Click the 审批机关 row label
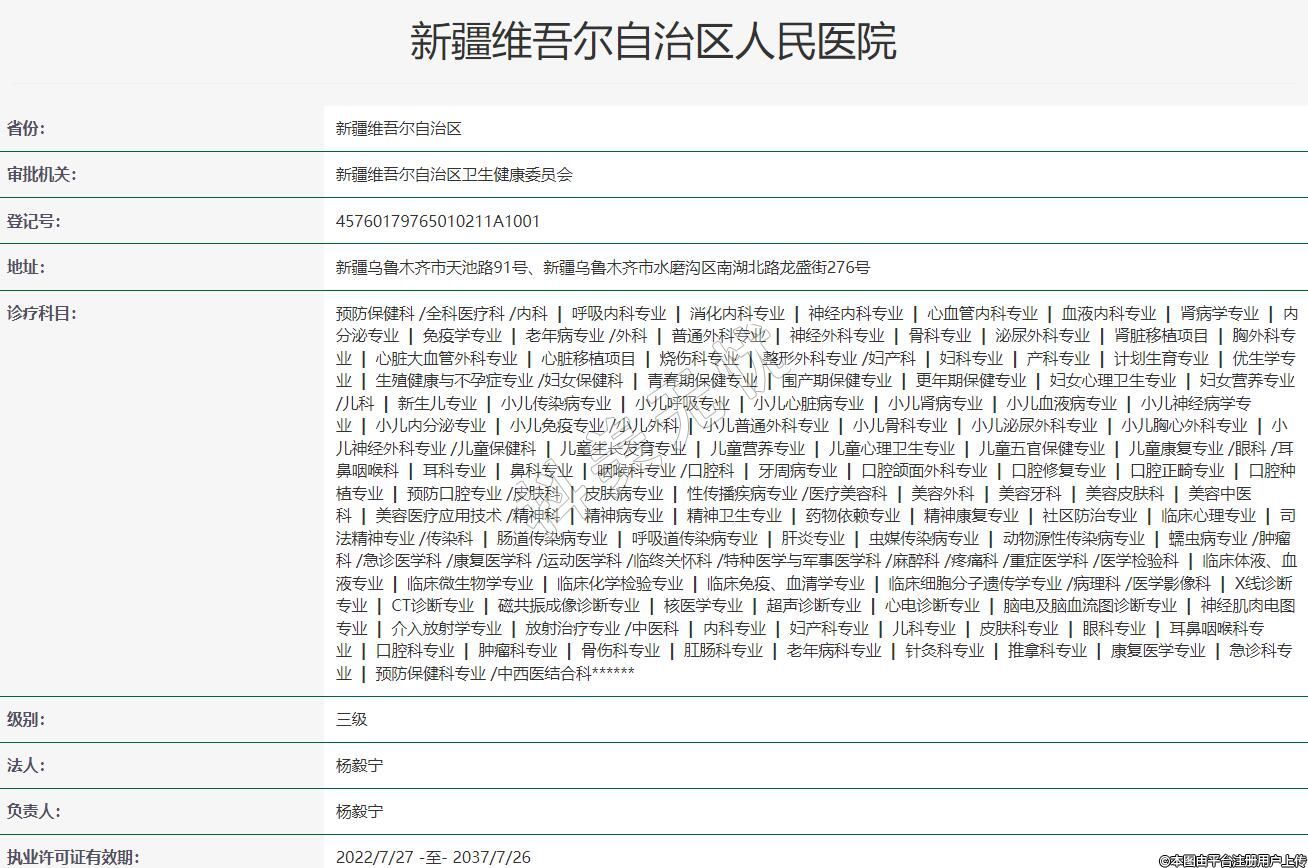Screen dimensions: 1308x868 coord(41,174)
